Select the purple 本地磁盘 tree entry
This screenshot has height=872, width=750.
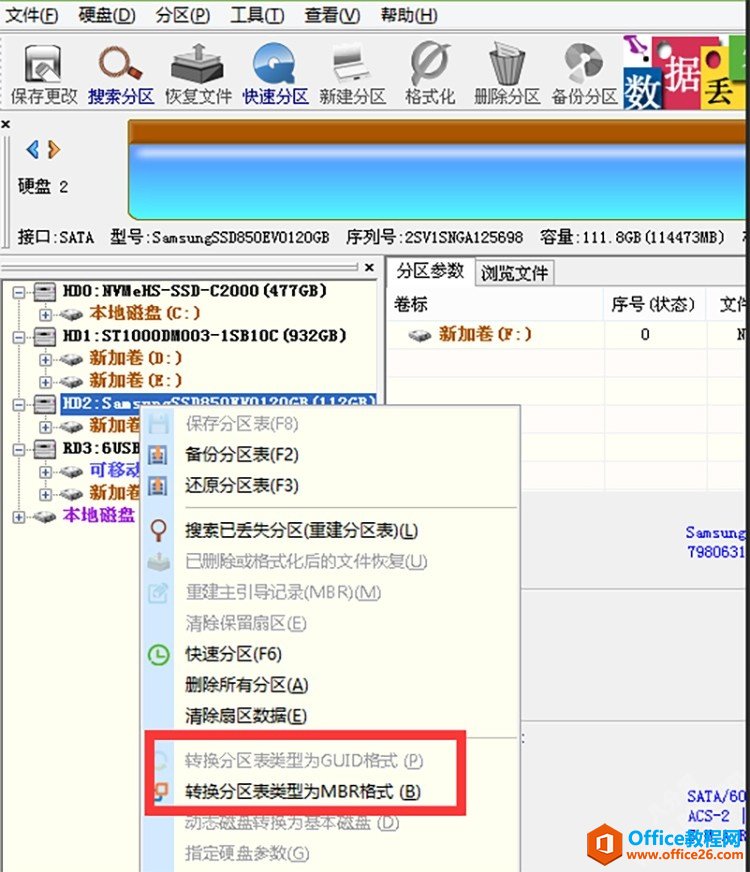pos(98,515)
